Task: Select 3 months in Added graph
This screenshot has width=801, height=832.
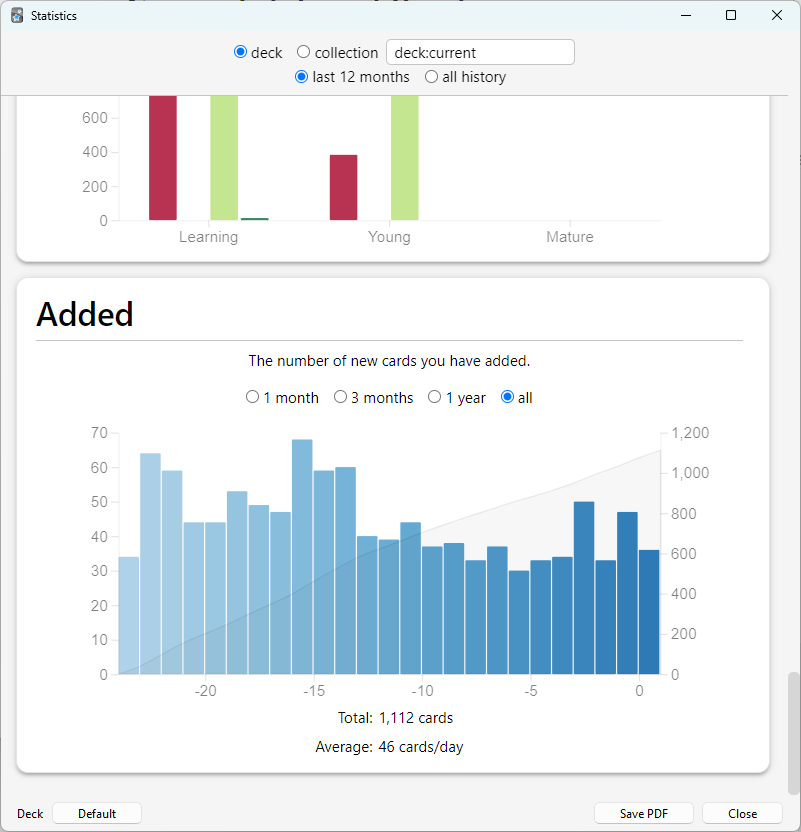Action: coord(340,397)
